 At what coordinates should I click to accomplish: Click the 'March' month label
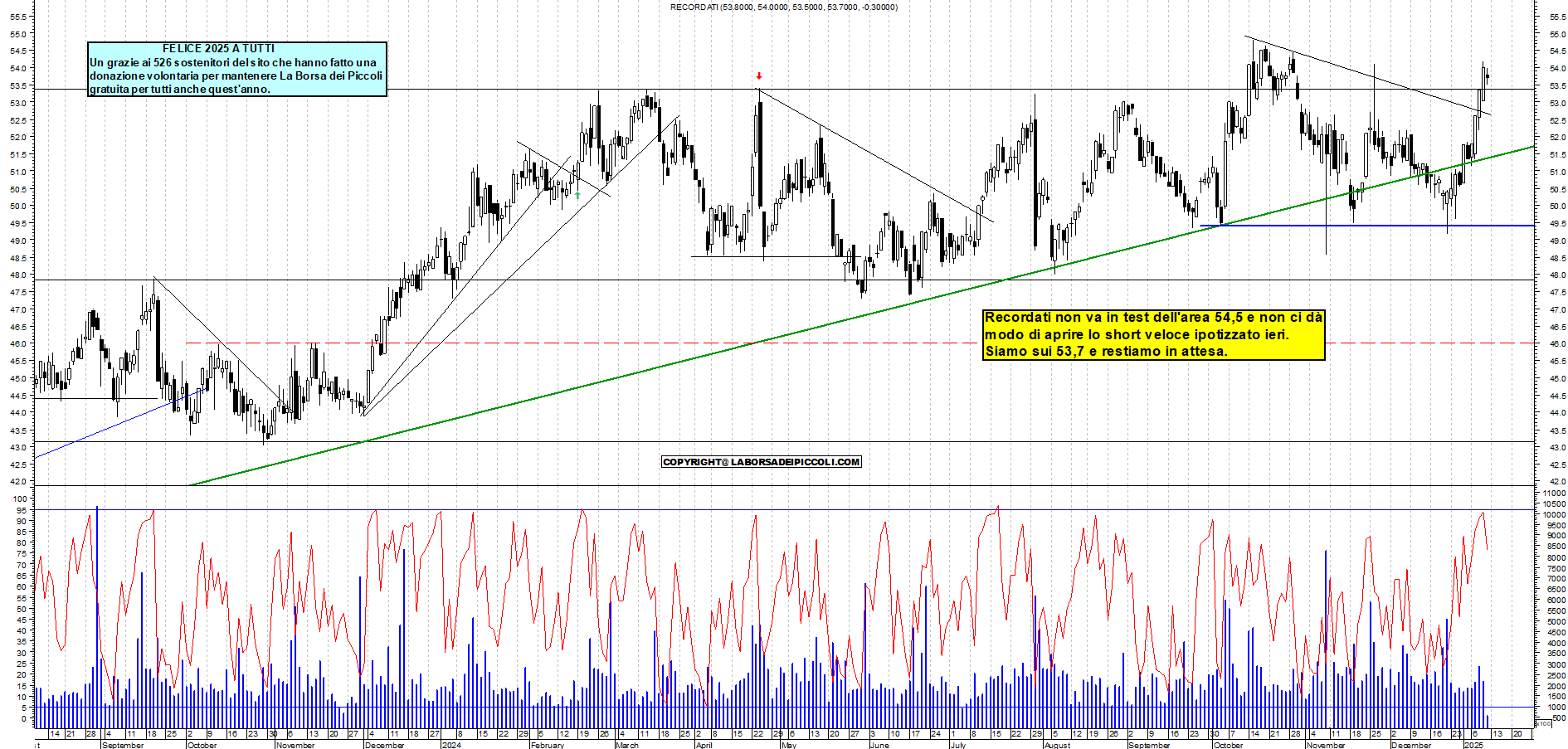coord(627,745)
